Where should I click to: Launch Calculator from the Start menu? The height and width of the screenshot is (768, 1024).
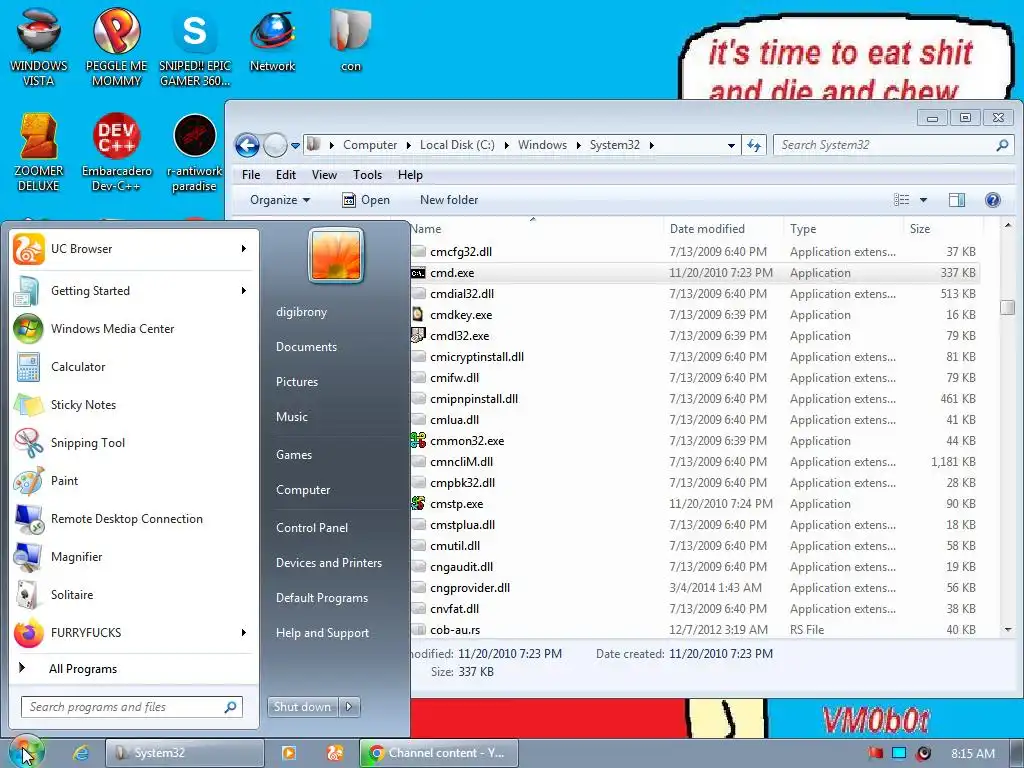[78, 367]
